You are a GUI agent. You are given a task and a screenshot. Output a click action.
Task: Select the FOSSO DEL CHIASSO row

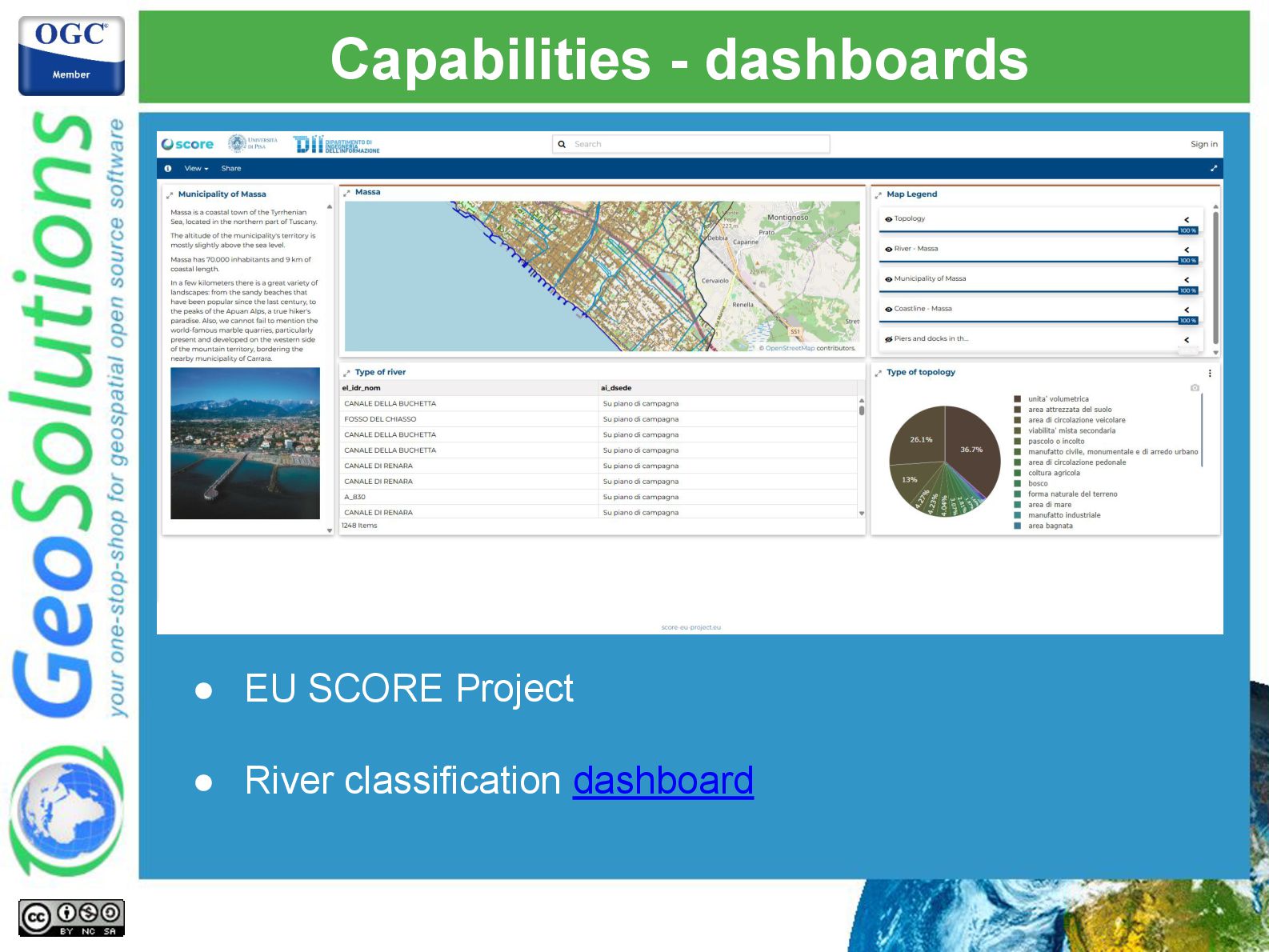click(x=598, y=419)
